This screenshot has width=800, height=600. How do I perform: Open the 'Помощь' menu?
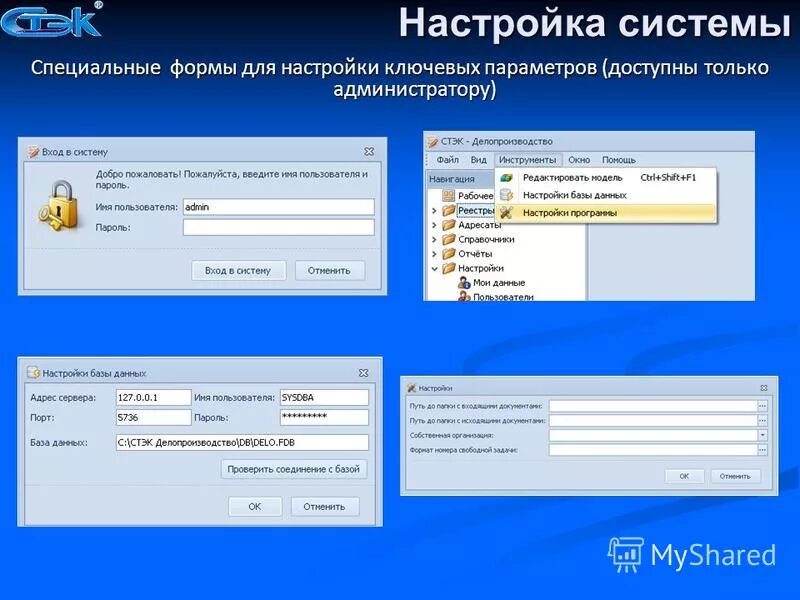pyautogui.click(x=619, y=160)
